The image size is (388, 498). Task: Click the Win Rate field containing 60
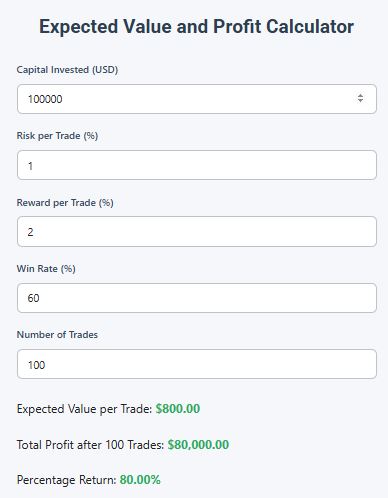(197, 298)
